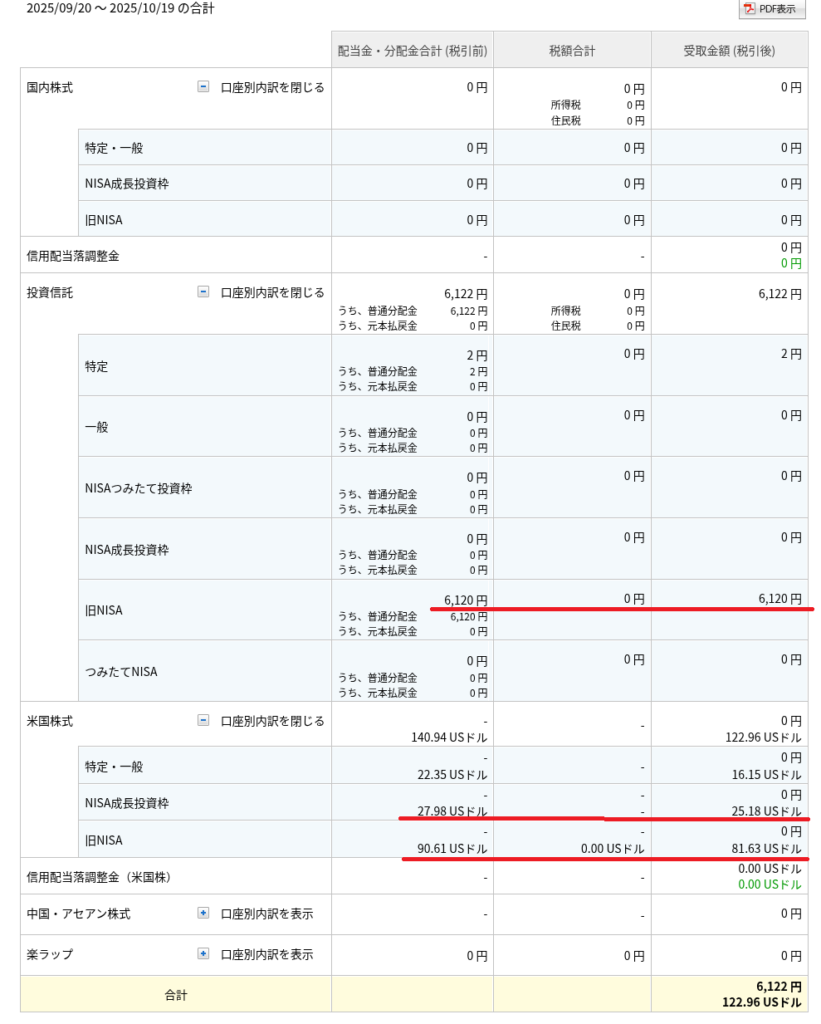Close the 投資信託 account breakdown link
The image size is (821, 1024).
tap(272, 292)
